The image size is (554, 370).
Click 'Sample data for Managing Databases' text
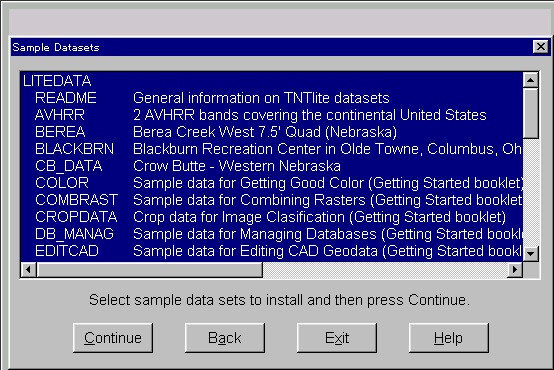point(255,234)
